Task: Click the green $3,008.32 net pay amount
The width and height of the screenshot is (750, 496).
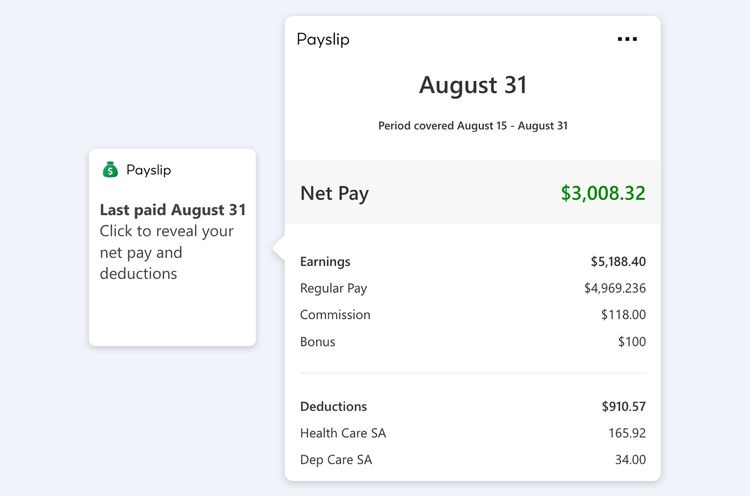Action: tap(602, 193)
